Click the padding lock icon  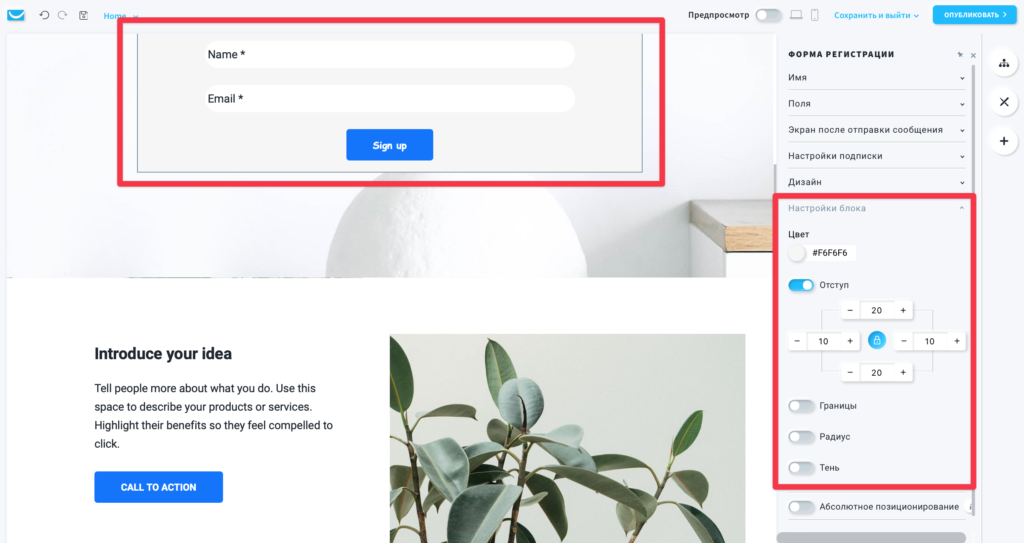pos(876,340)
